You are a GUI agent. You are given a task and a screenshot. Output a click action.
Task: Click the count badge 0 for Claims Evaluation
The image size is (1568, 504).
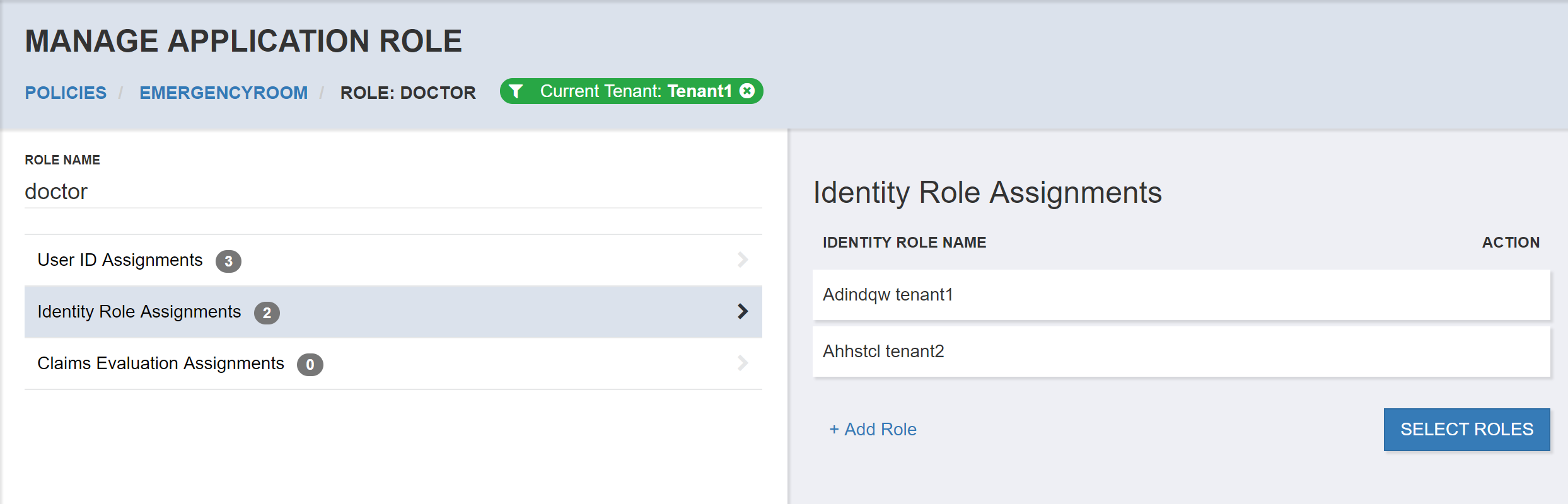click(310, 364)
